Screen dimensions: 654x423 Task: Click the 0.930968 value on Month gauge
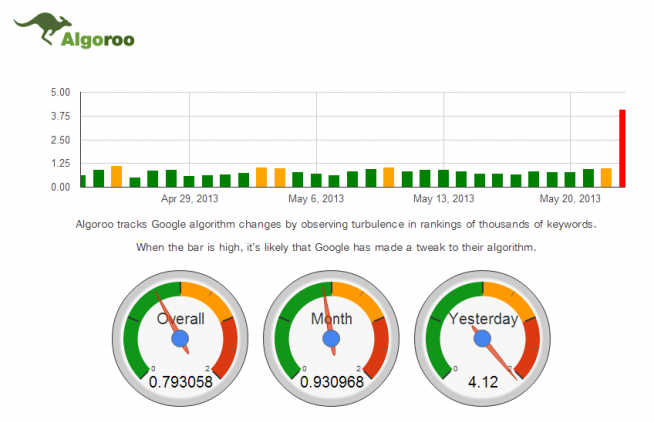click(332, 382)
